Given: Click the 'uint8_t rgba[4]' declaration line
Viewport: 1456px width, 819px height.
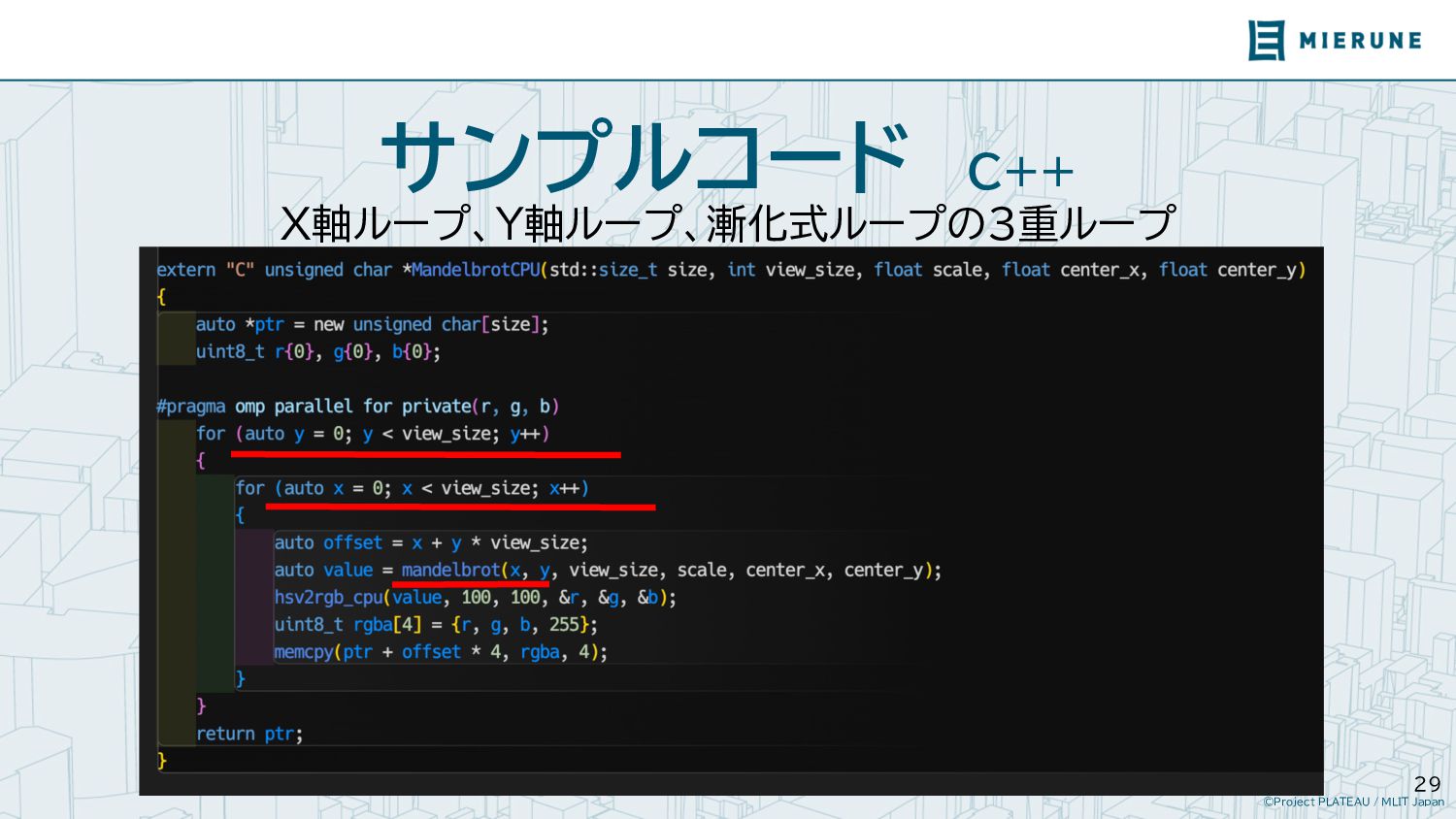Looking at the screenshot, I should [436, 624].
